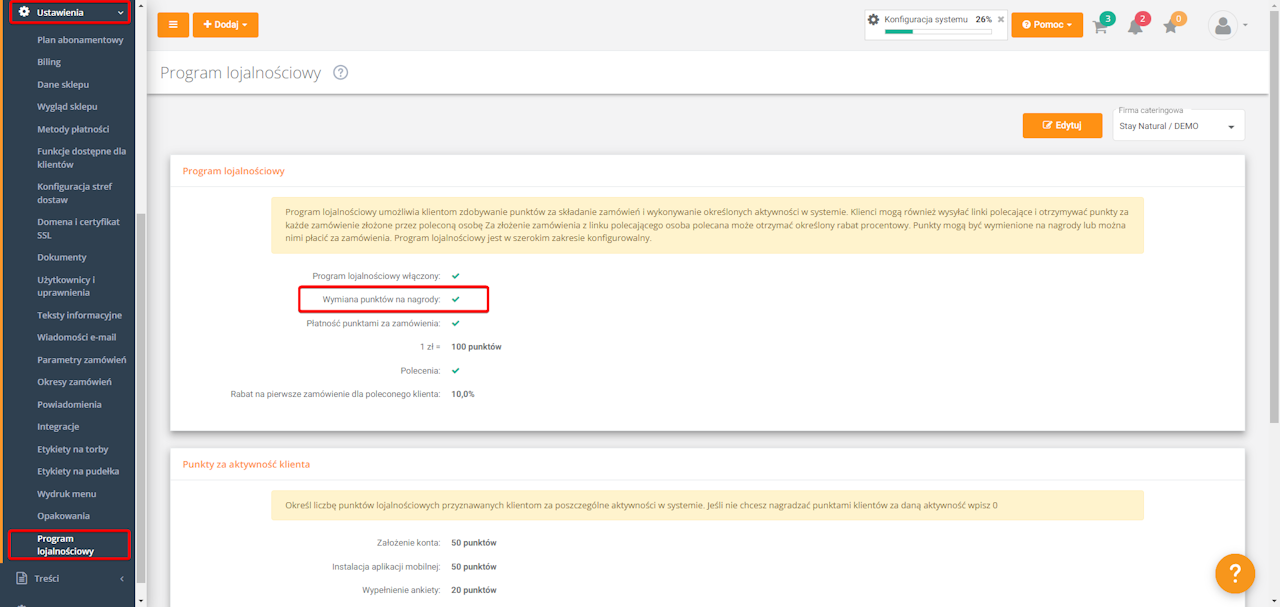Open Okresy zamówień in sidebar
This screenshot has width=1280, height=607.
[74, 382]
